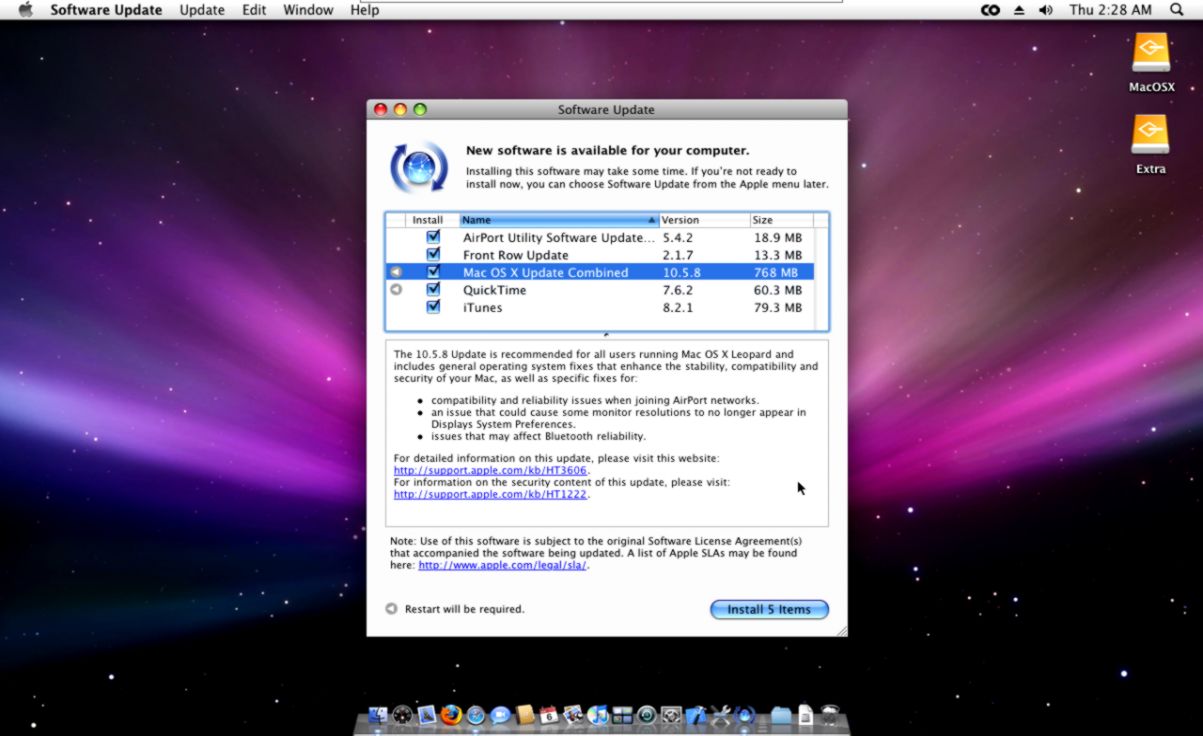1203x736 pixels.
Task: Click the circled-CO status icon in menu bar
Action: (x=990, y=10)
